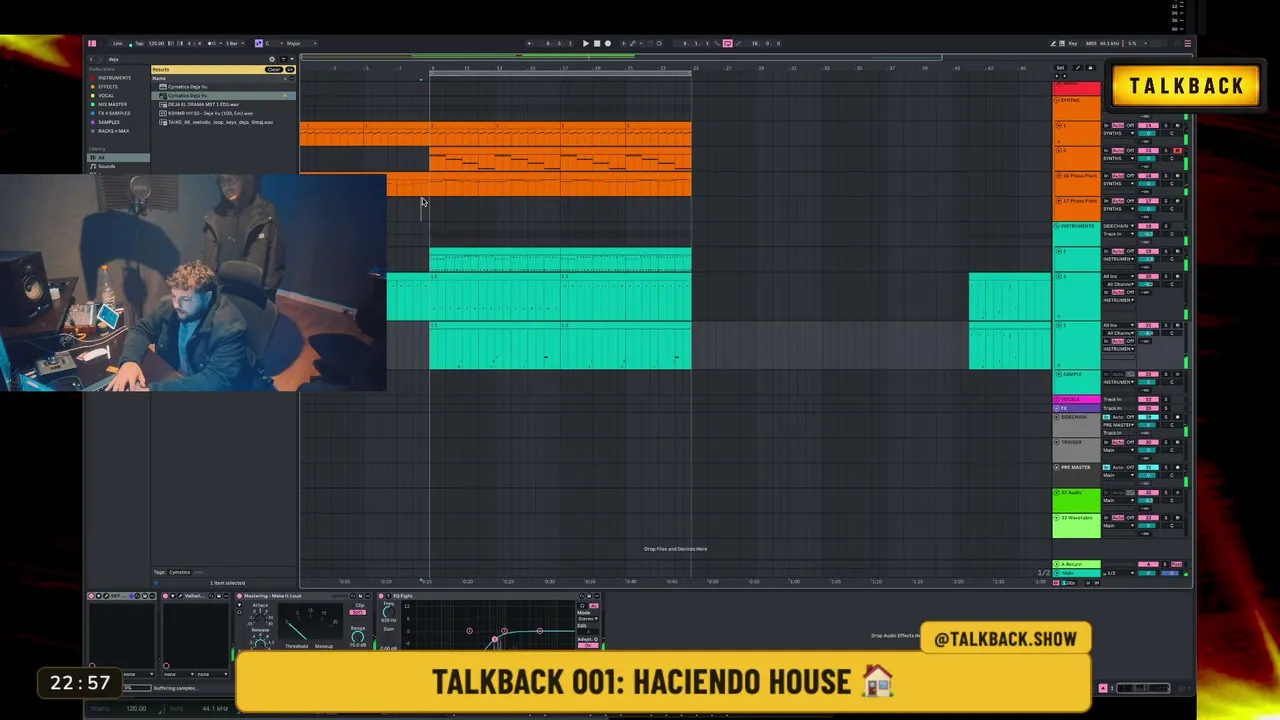Click the Stop button in transport

tap(597, 43)
